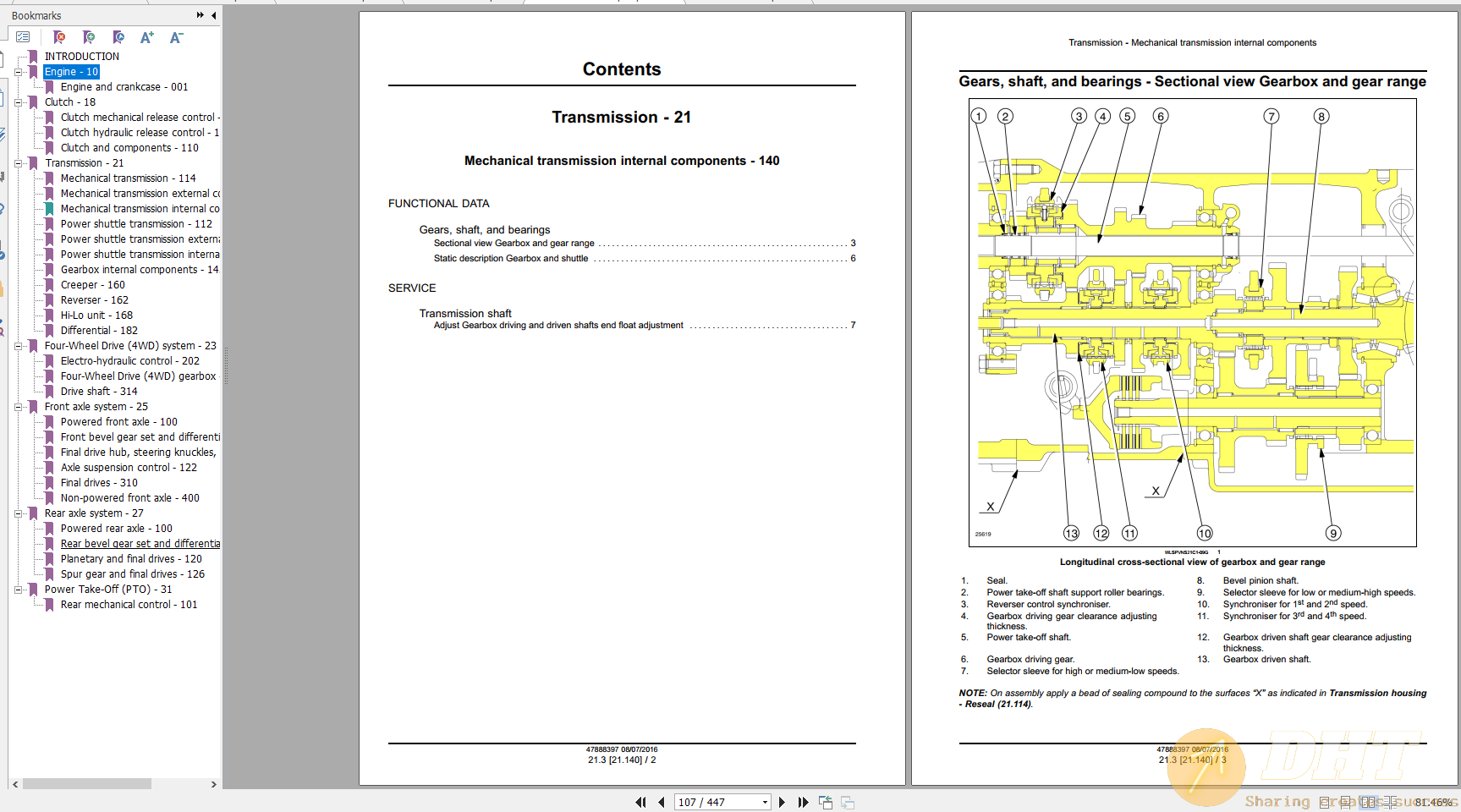Collapse the Engine - 10 bookmark node

19,71
